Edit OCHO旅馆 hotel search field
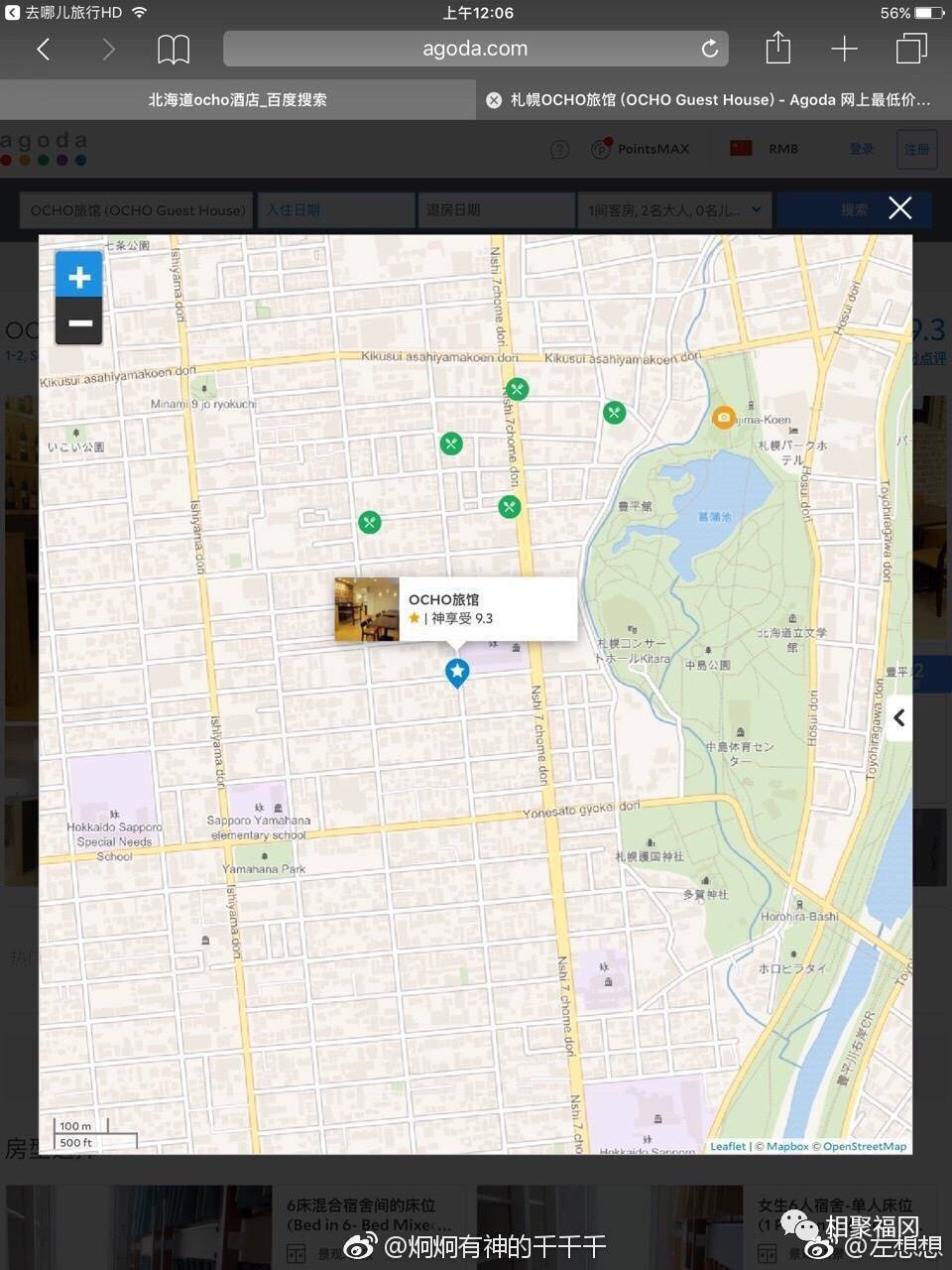The height and width of the screenshot is (1270, 952). pos(137,210)
